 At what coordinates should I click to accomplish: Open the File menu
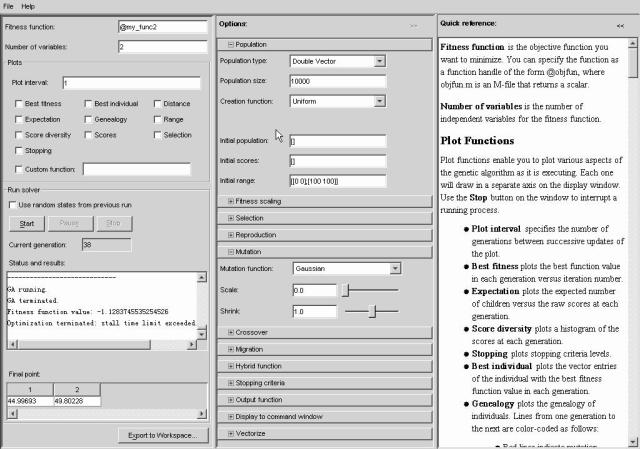click(x=8, y=6)
